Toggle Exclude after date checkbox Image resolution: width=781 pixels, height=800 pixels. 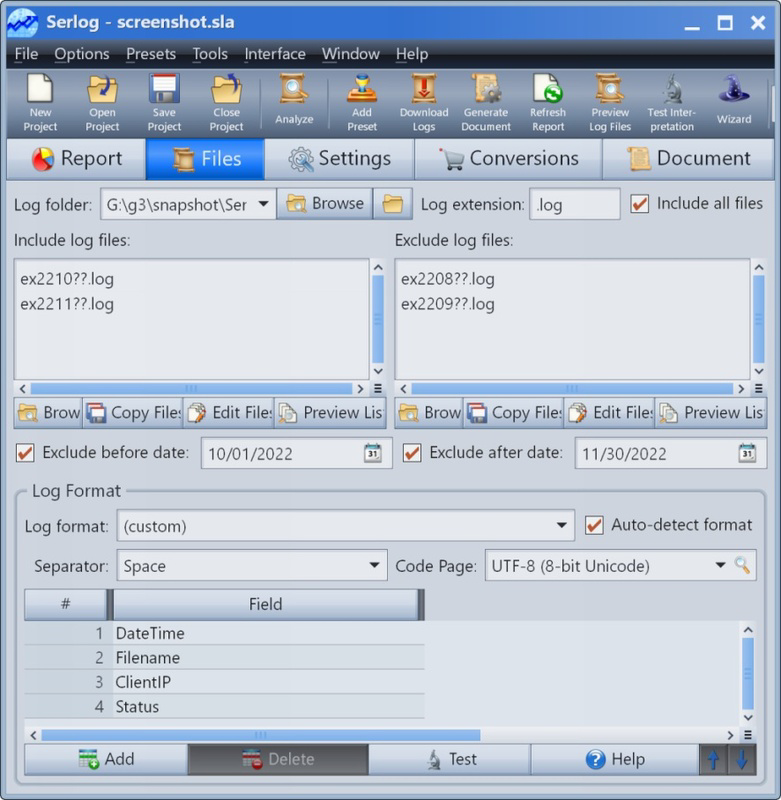click(x=412, y=453)
